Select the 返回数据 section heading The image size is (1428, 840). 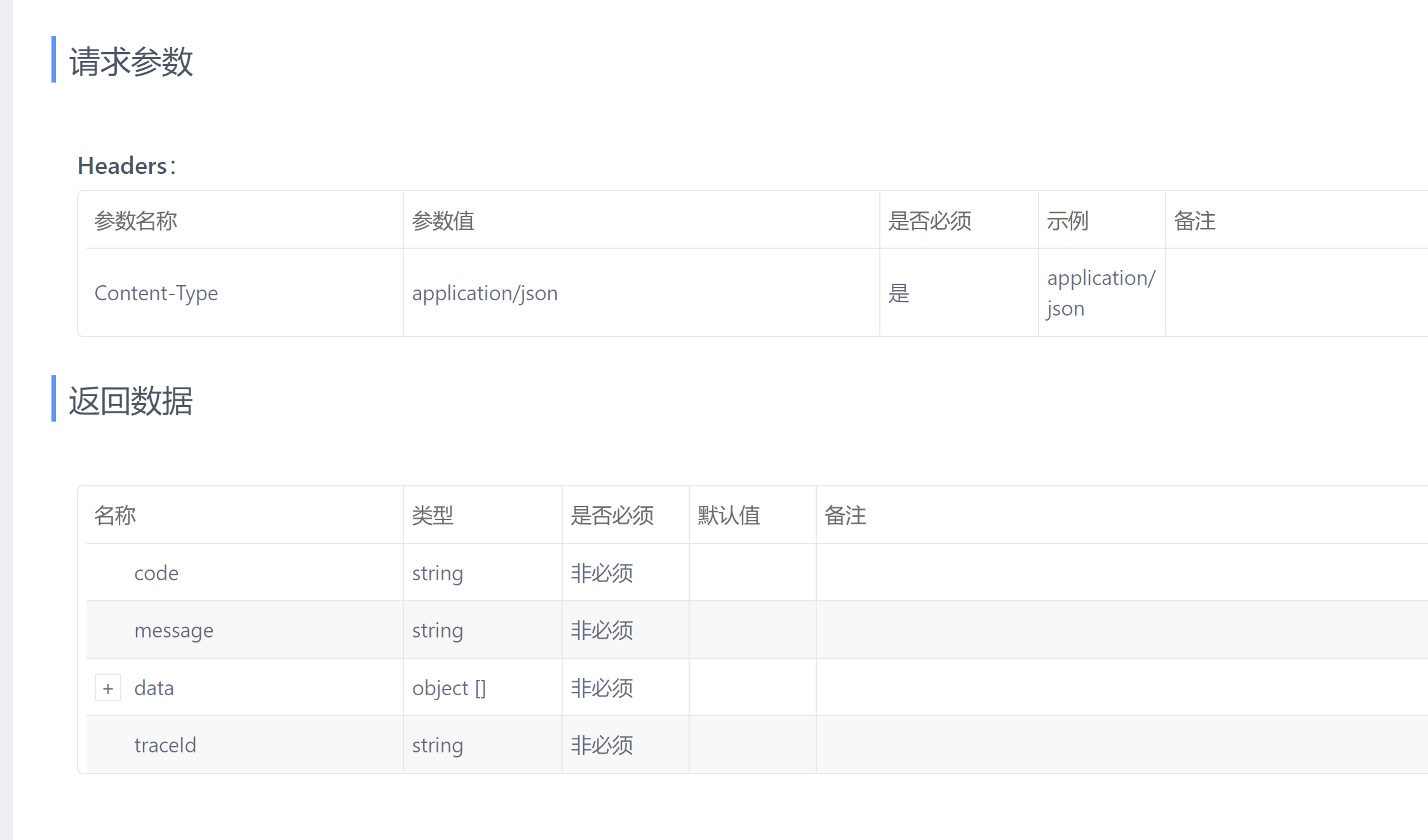point(131,401)
